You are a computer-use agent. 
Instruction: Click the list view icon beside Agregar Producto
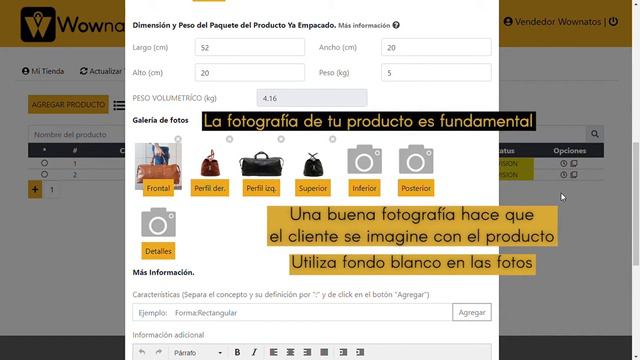pyautogui.click(x=119, y=105)
